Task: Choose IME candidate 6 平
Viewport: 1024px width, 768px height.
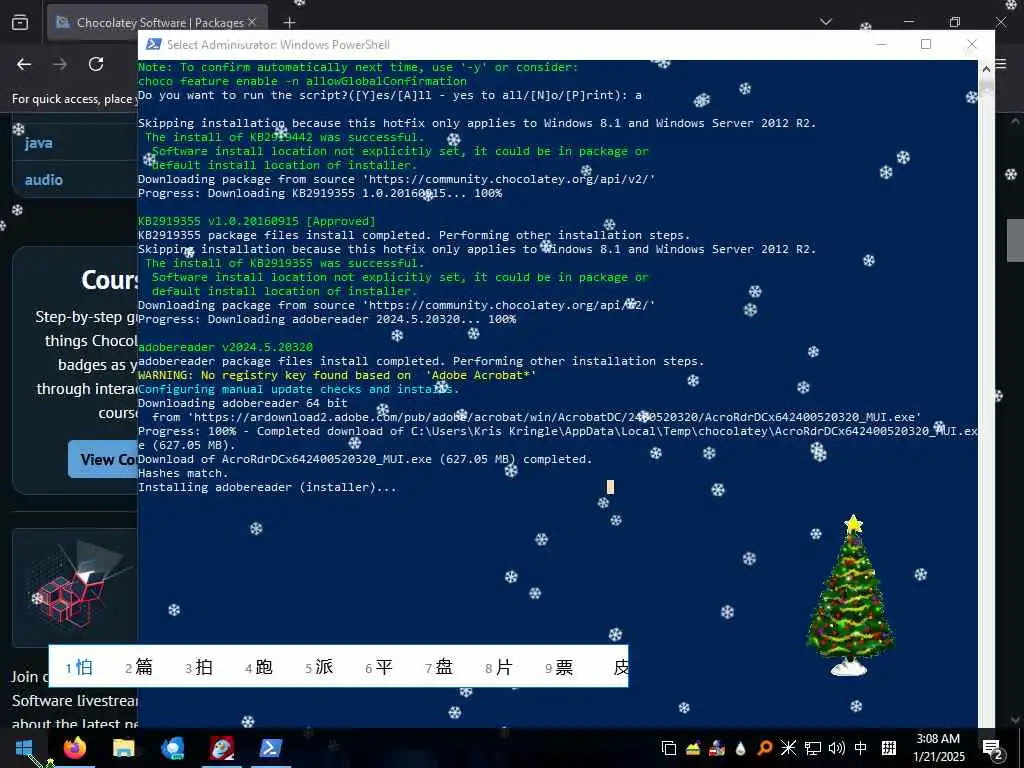Action: [x=379, y=667]
